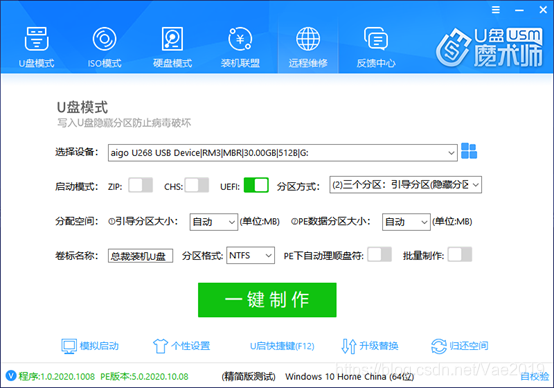Open 个性设置 link text
This screenshot has width=554, height=388.
pos(190,346)
